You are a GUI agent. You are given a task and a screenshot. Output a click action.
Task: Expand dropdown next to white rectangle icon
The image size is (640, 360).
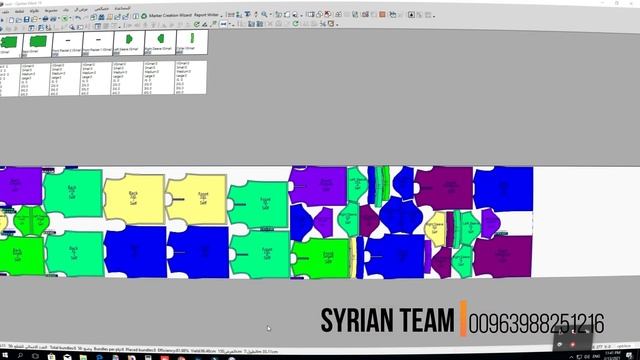point(230,24)
